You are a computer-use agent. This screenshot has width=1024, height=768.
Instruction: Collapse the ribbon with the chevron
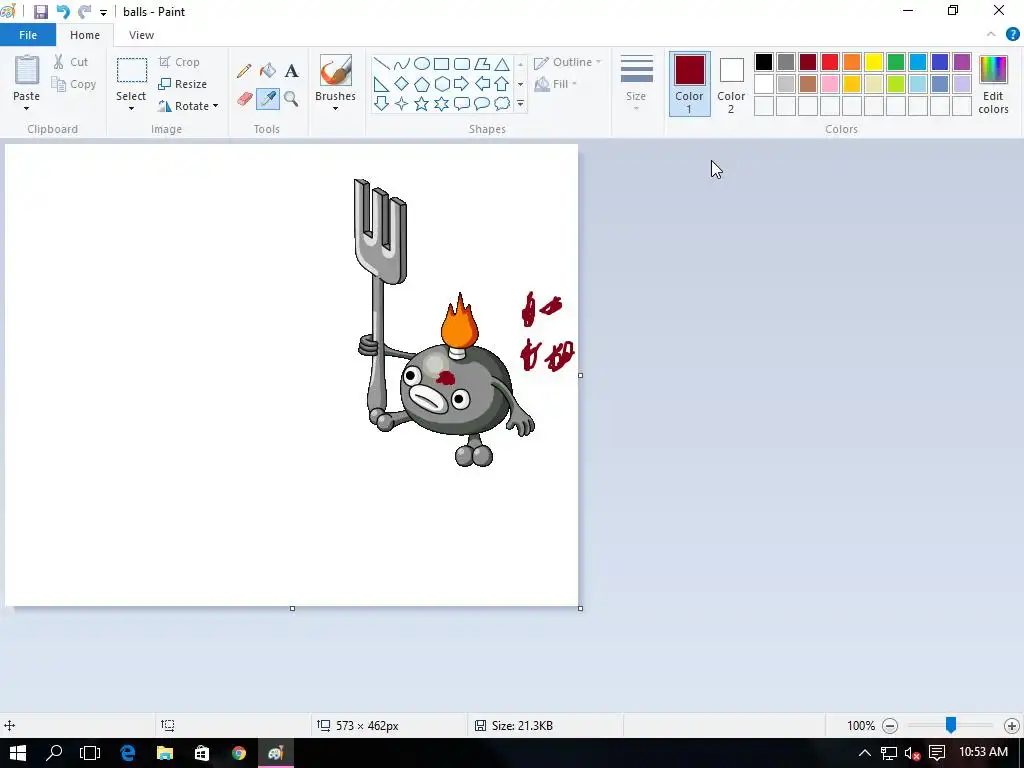(991, 35)
